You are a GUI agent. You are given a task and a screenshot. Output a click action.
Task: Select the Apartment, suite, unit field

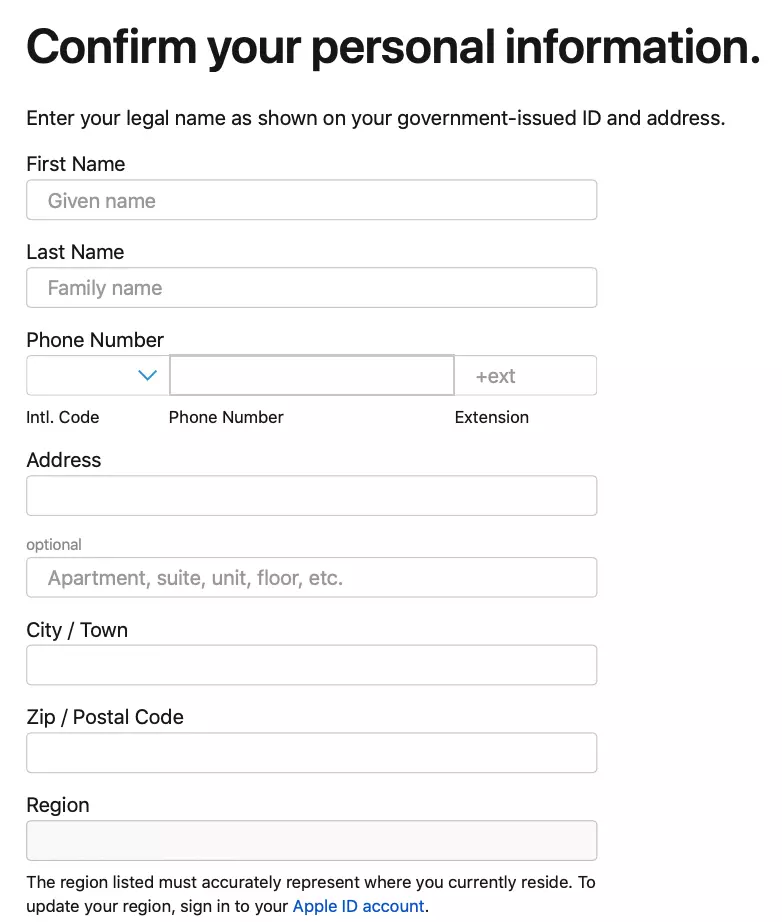[x=312, y=577]
